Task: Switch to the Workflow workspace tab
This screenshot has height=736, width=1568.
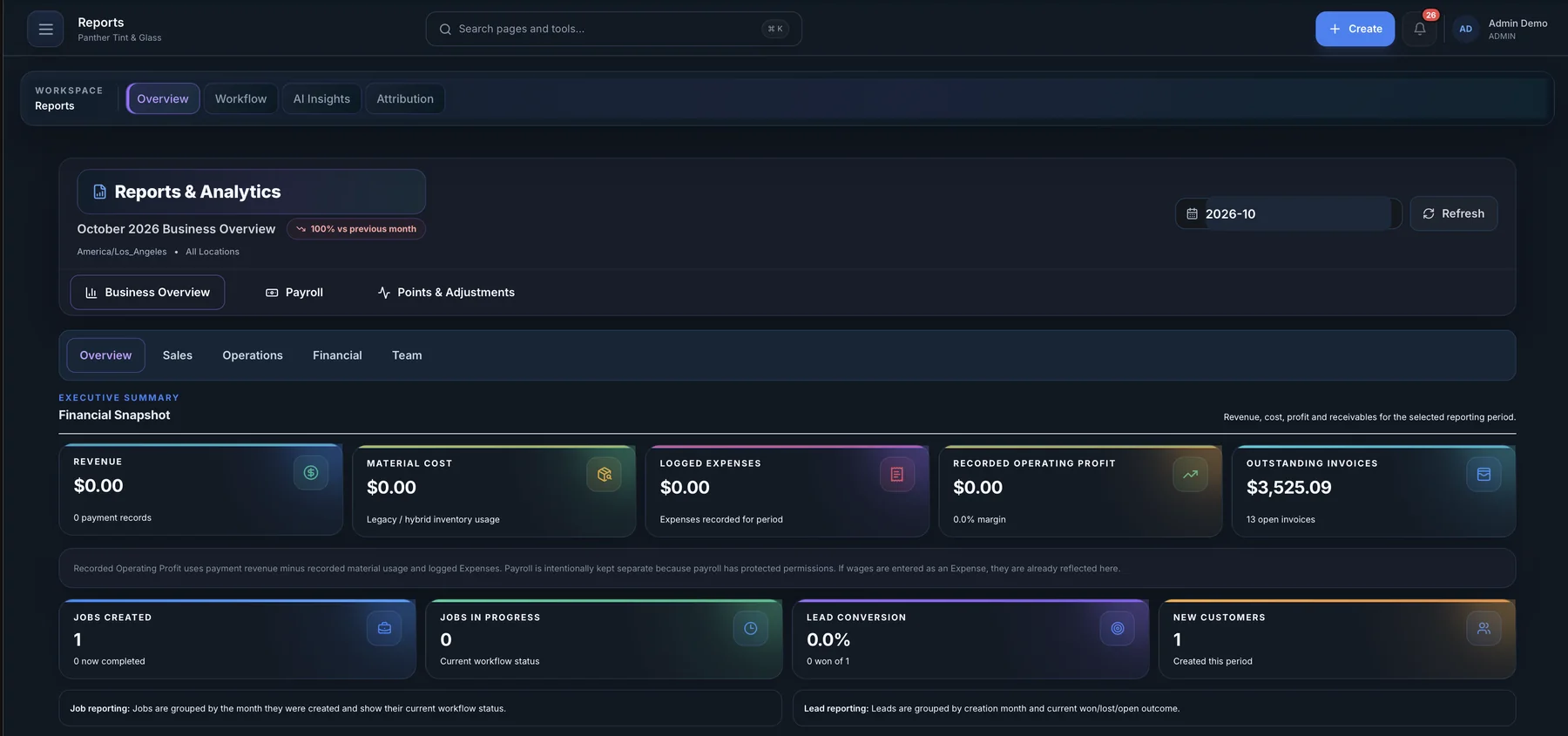Action: click(241, 98)
